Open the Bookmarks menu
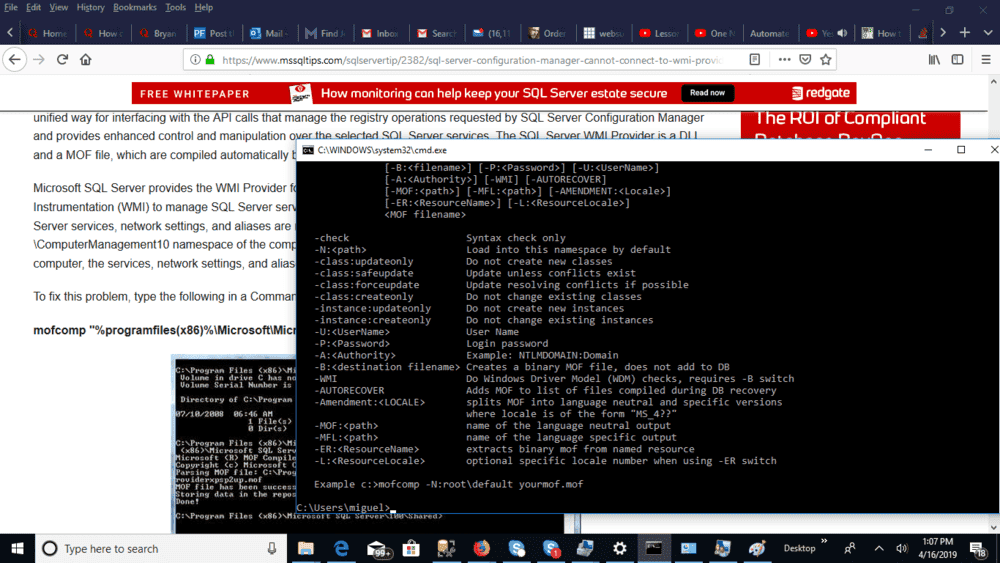The height and width of the screenshot is (563, 1000). click(x=134, y=7)
